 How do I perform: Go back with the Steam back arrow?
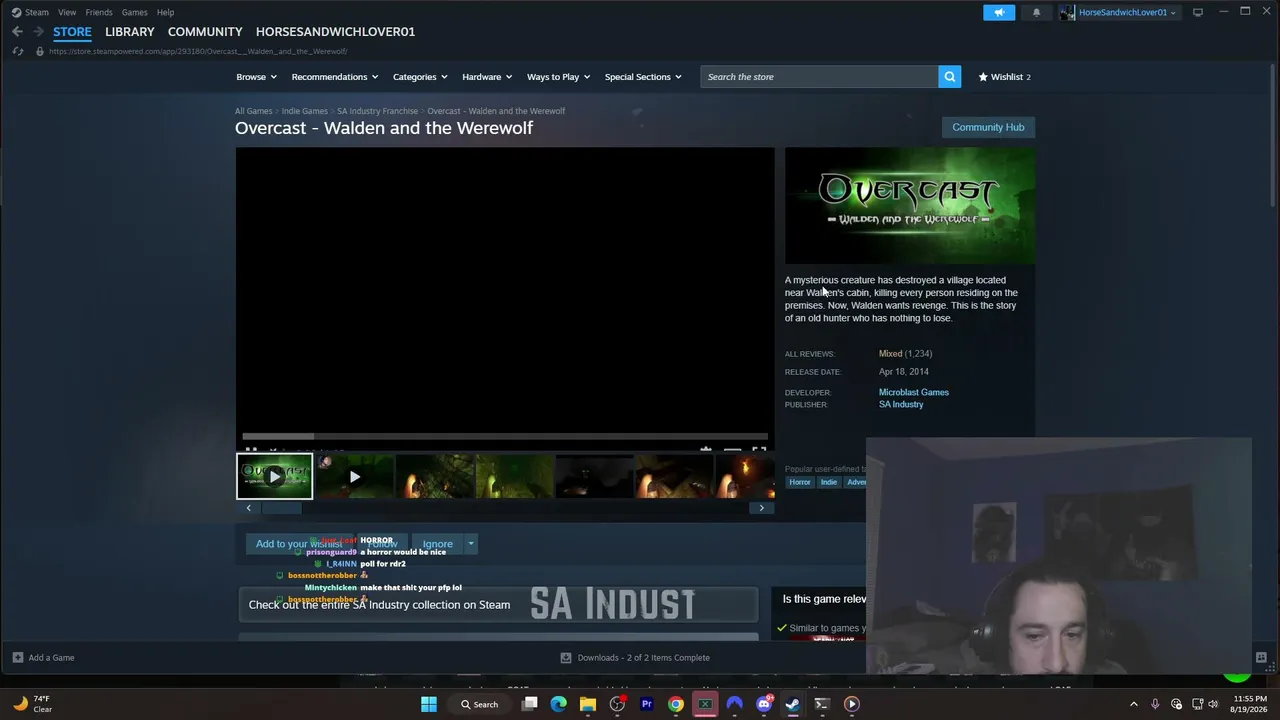(x=17, y=32)
